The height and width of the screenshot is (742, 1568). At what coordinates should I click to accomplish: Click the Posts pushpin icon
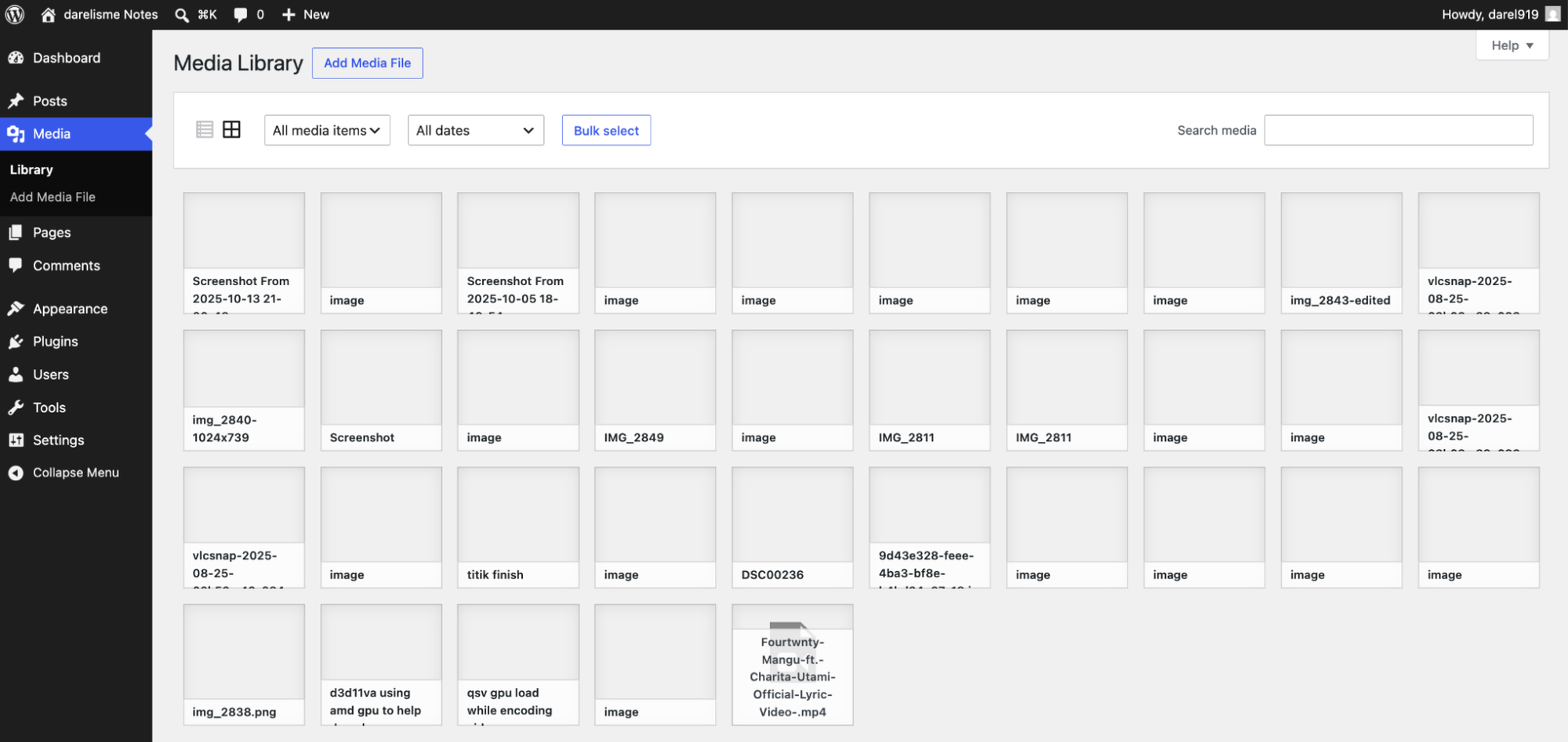[x=16, y=100]
